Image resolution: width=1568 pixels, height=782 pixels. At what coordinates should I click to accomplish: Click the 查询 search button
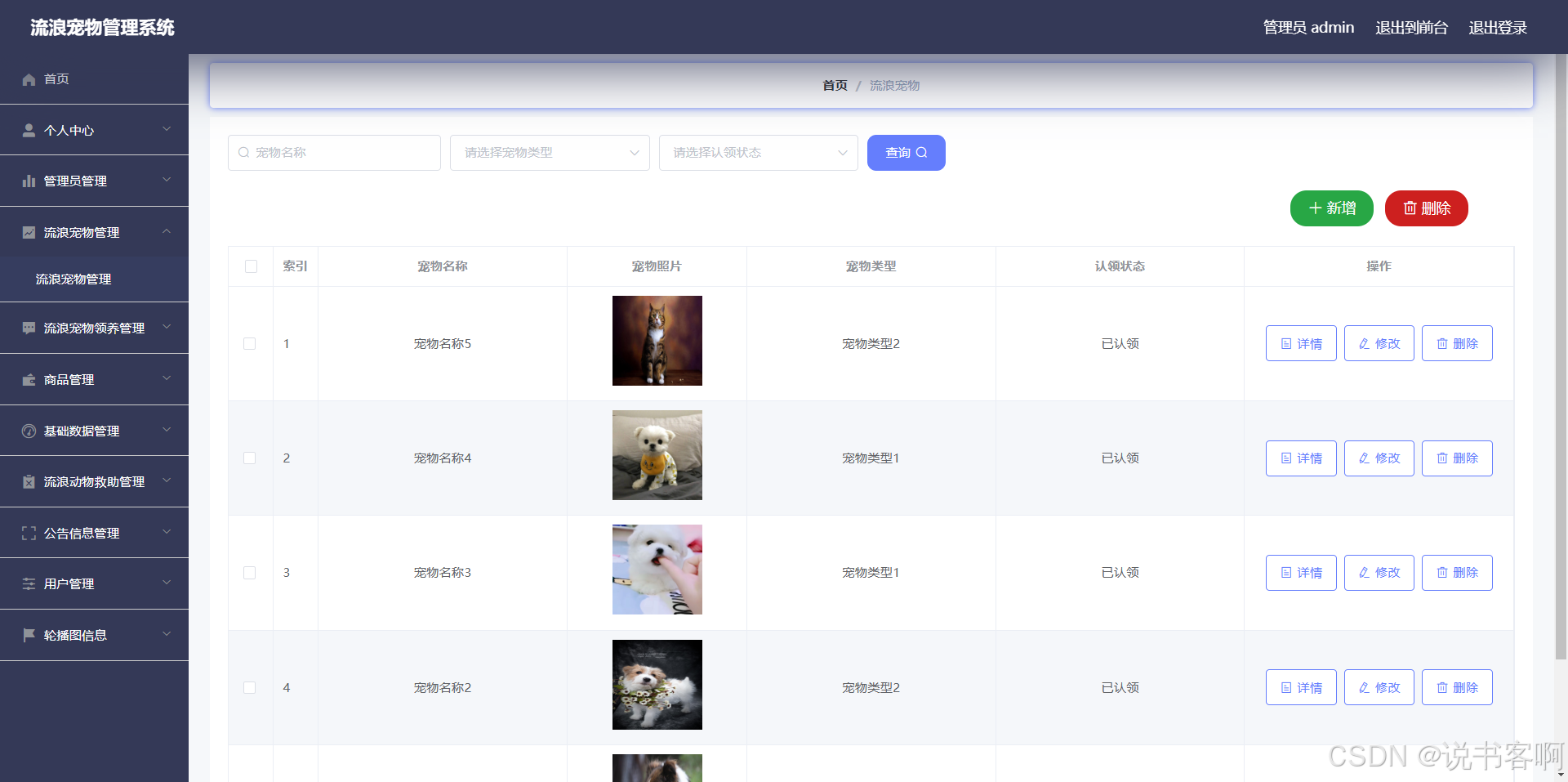pyautogui.click(x=906, y=153)
